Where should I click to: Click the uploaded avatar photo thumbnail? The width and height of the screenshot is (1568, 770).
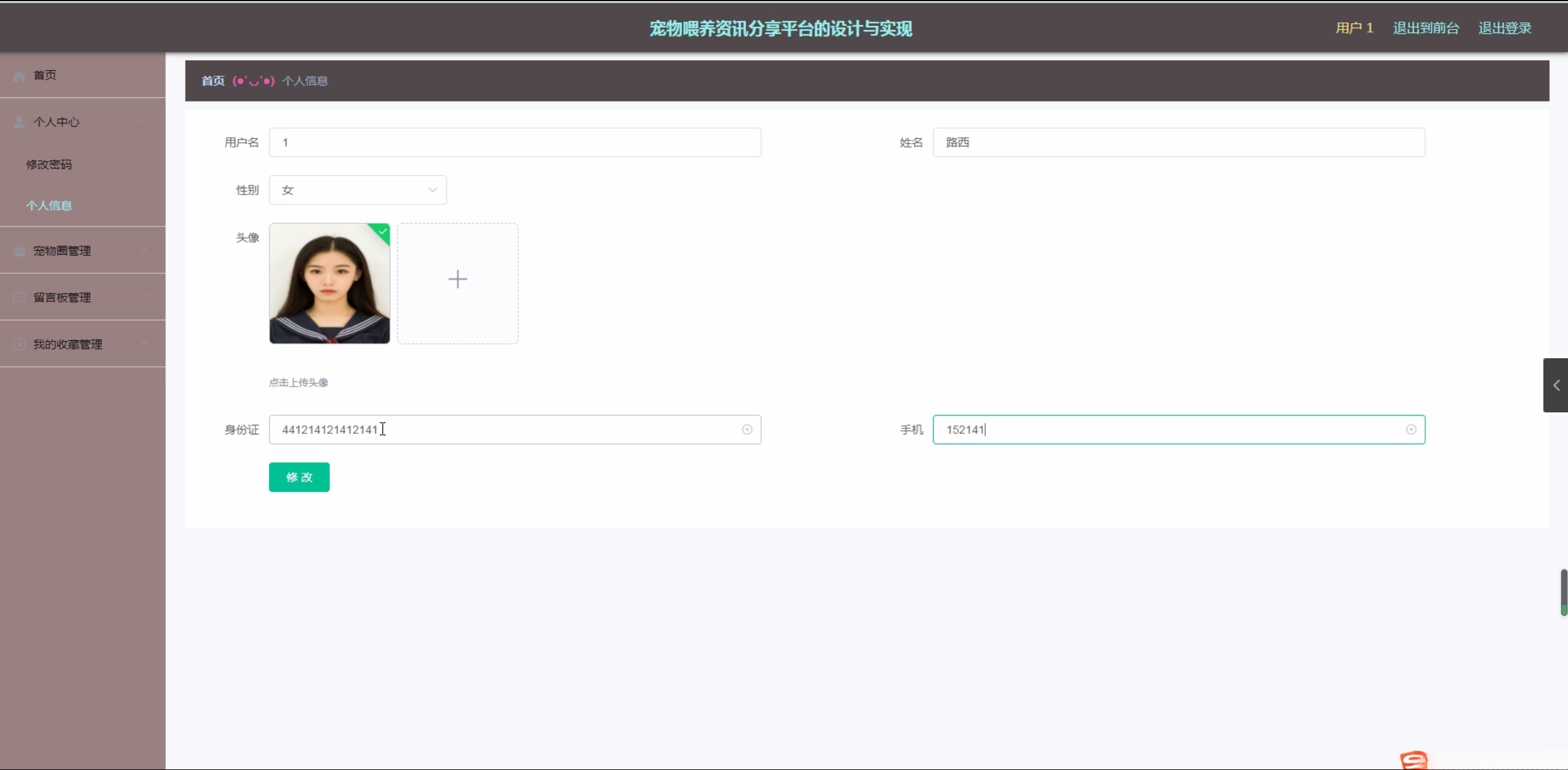[x=329, y=283]
